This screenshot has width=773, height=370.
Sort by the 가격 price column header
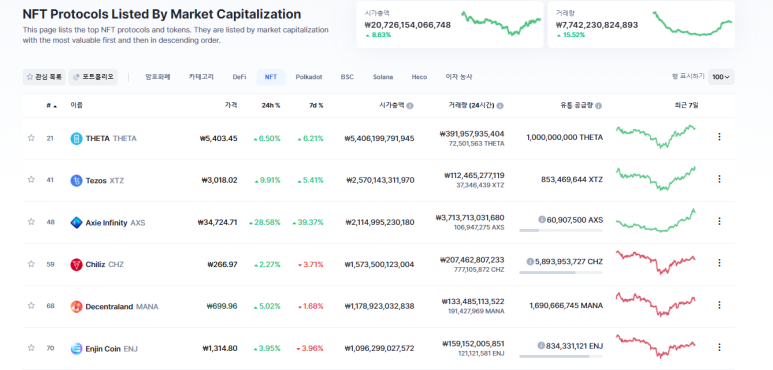point(231,105)
